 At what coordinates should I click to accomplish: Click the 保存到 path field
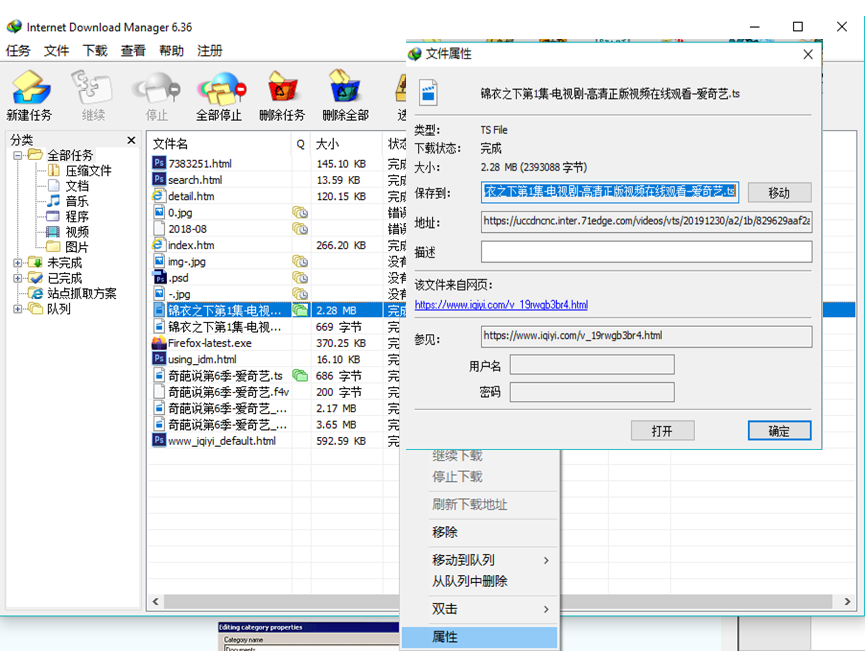(610, 192)
